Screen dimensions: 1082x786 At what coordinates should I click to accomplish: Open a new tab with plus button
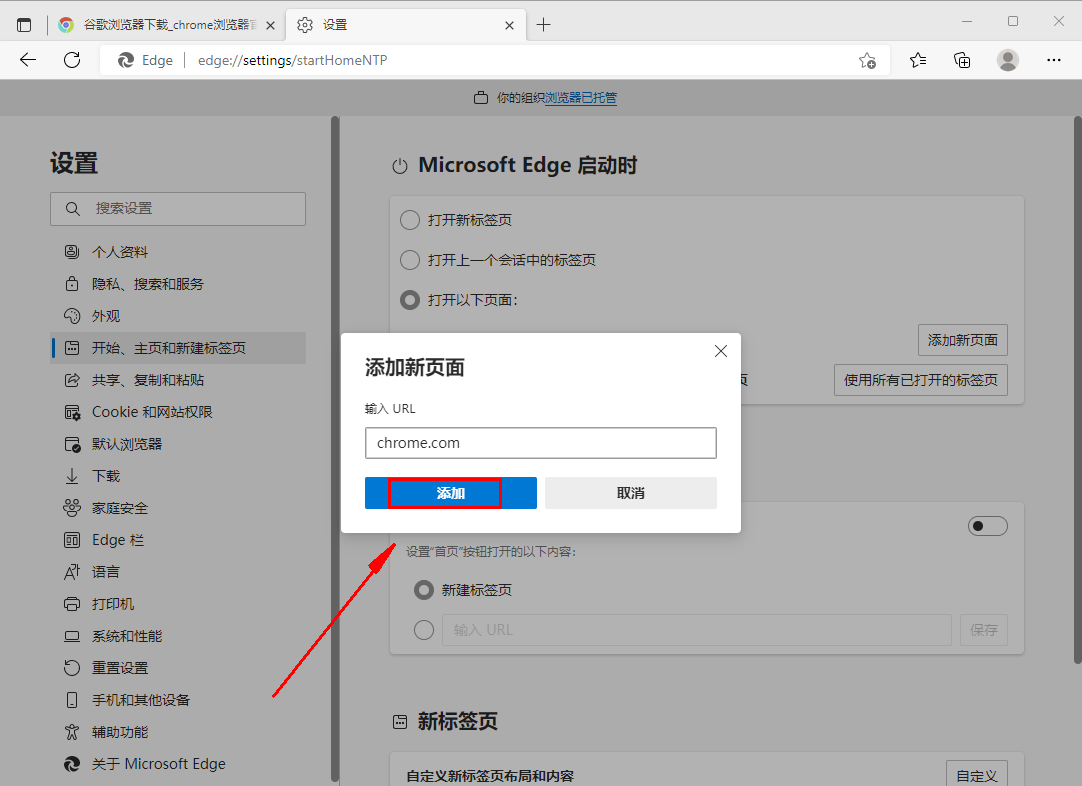[544, 25]
